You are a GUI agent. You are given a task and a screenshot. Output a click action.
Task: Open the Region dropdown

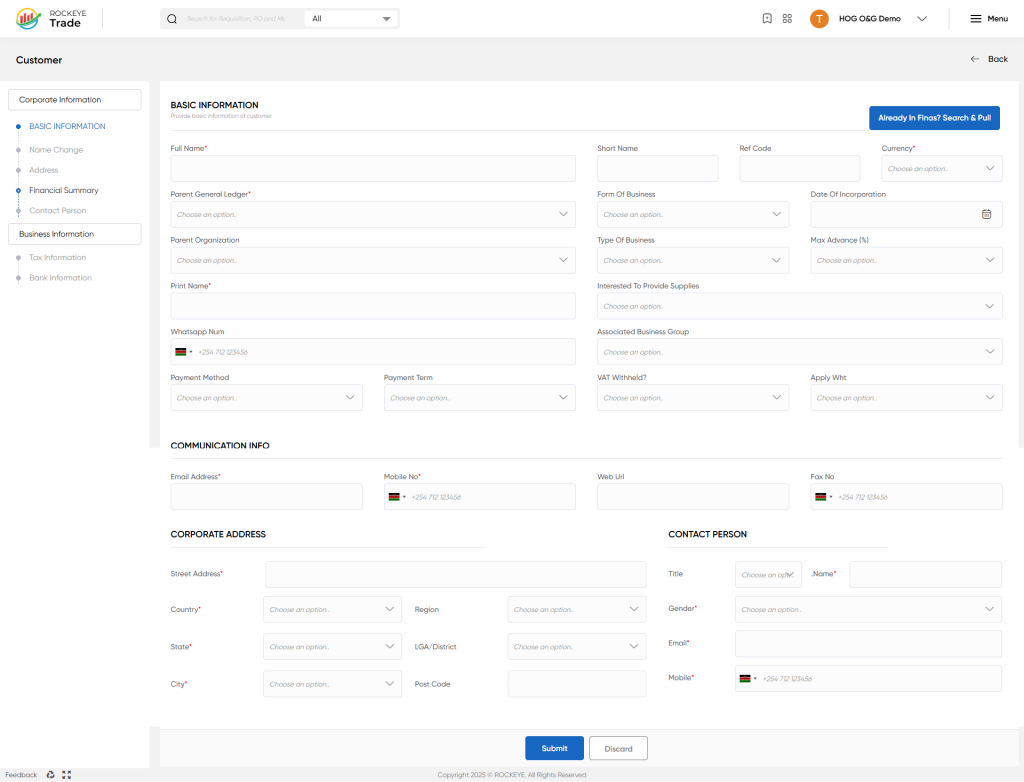tap(577, 610)
